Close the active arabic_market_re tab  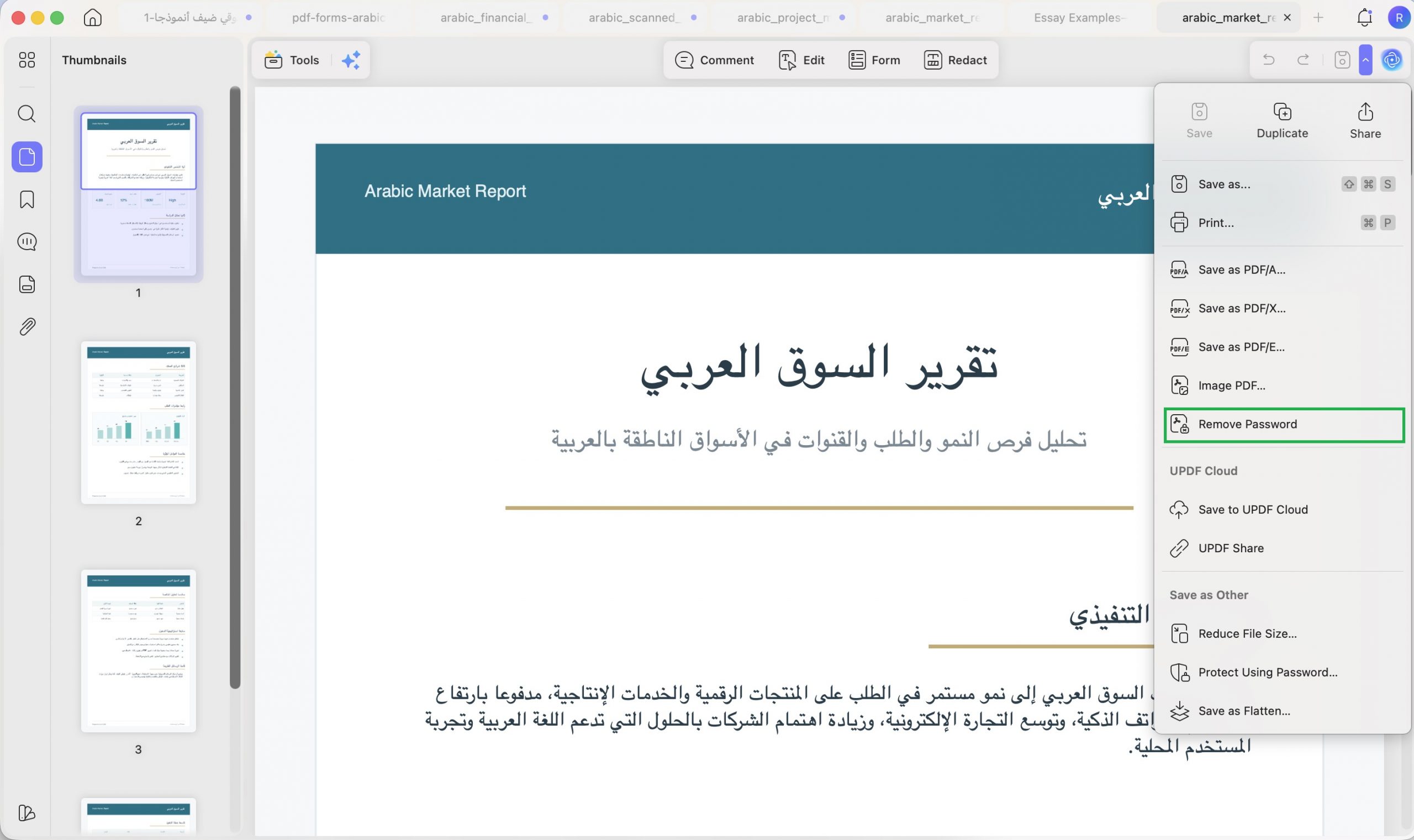click(1287, 18)
